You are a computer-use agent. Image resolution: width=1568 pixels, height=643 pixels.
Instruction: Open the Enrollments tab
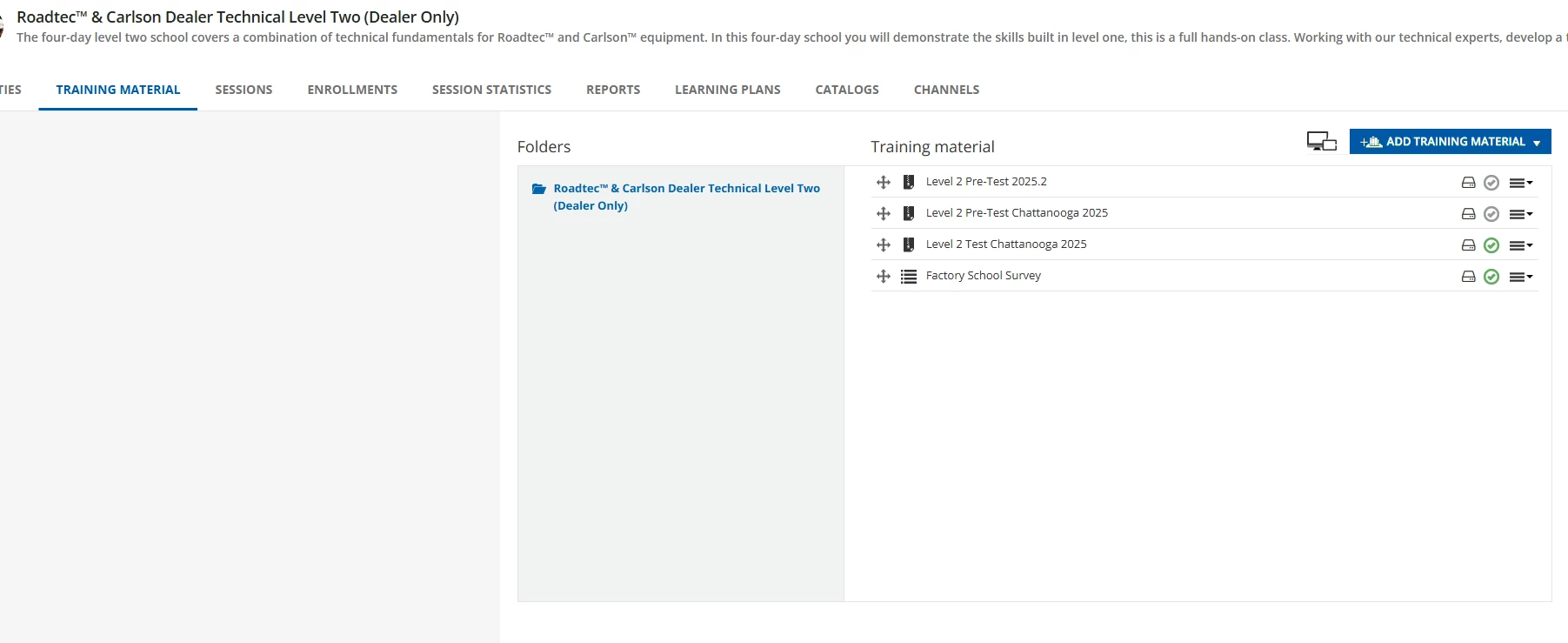click(352, 90)
